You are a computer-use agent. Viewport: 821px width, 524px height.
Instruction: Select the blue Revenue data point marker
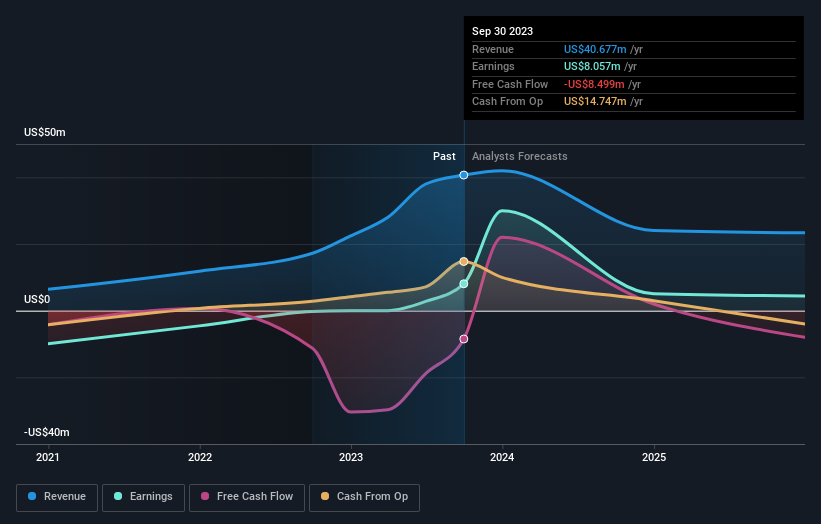(464, 175)
